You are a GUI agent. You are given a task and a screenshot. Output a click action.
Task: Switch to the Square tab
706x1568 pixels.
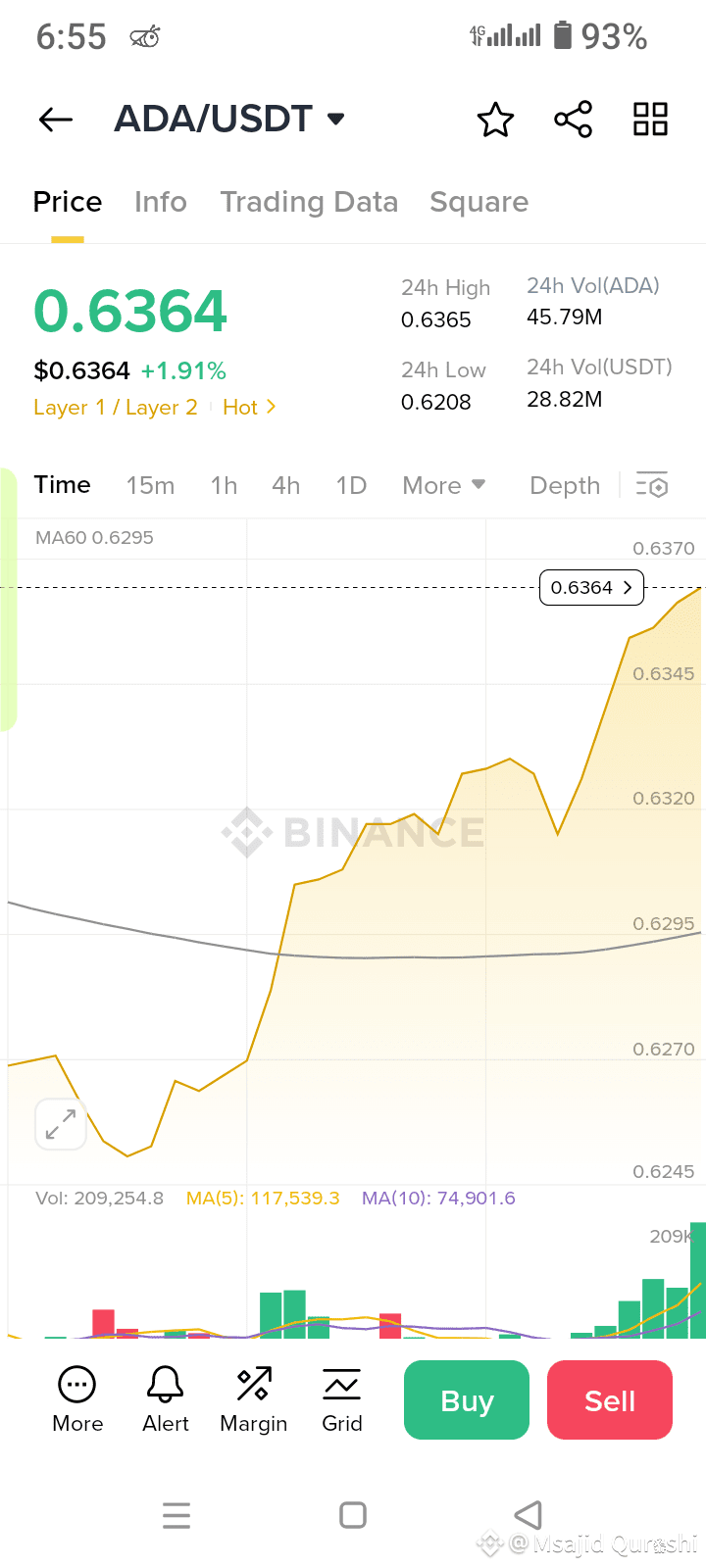479,202
